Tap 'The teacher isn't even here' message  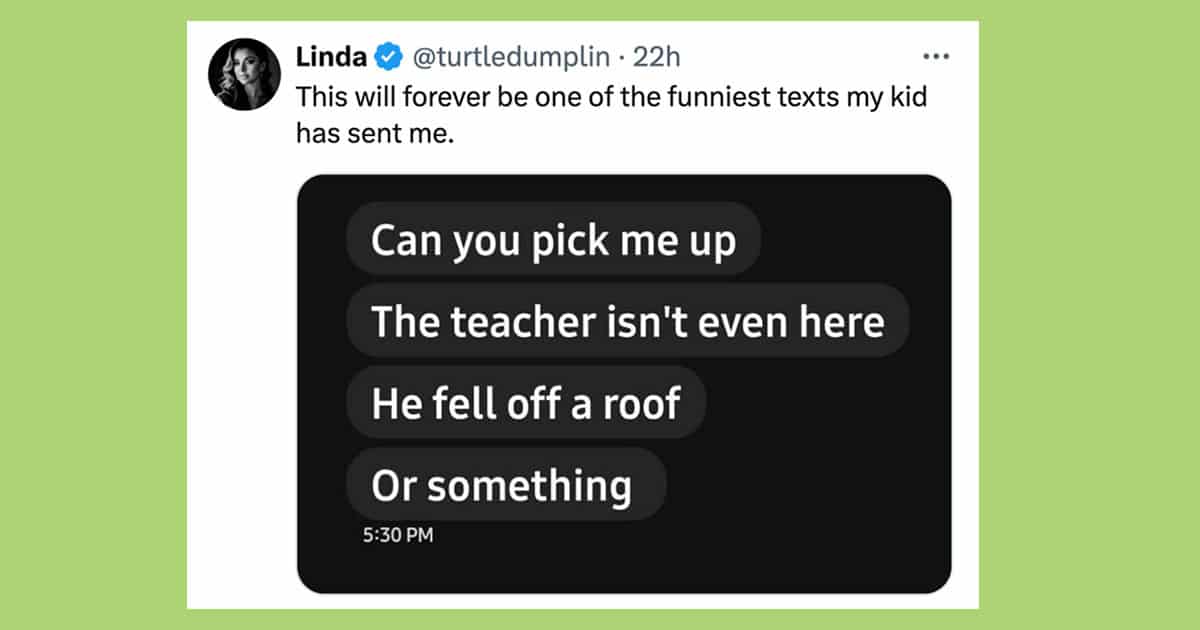(627, 322)
